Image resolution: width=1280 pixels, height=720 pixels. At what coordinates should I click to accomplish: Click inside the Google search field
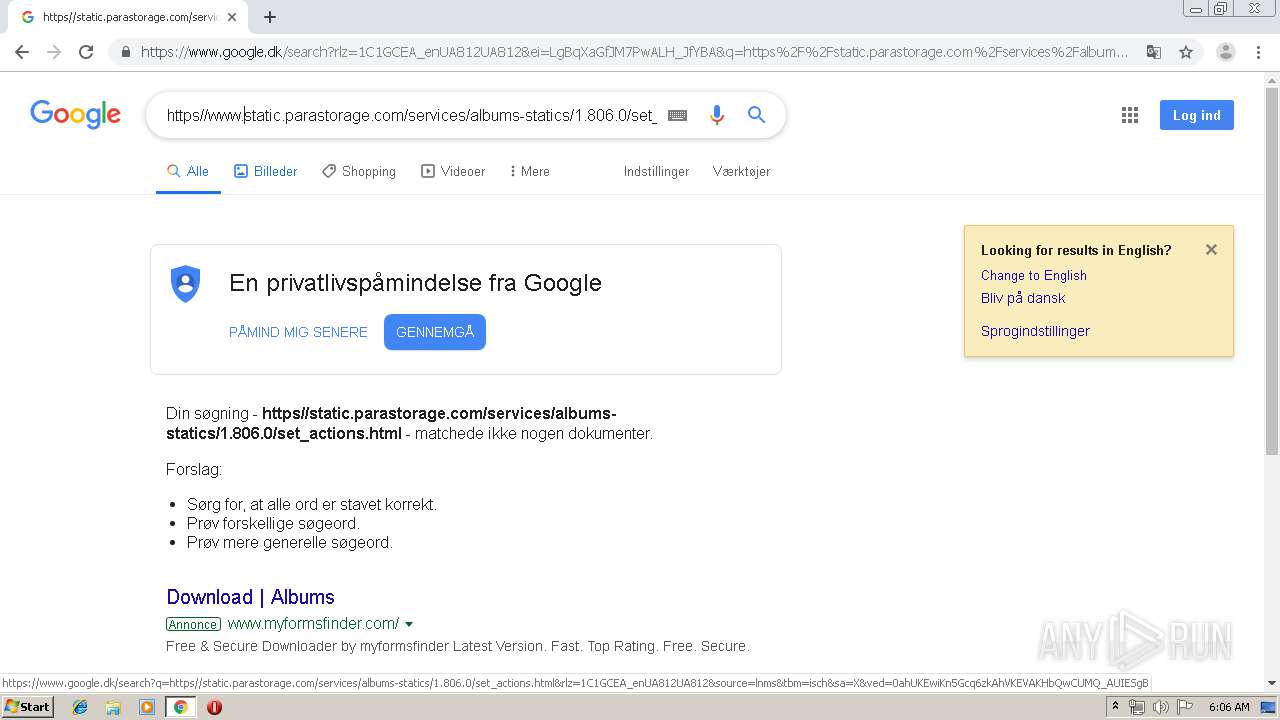411,115
